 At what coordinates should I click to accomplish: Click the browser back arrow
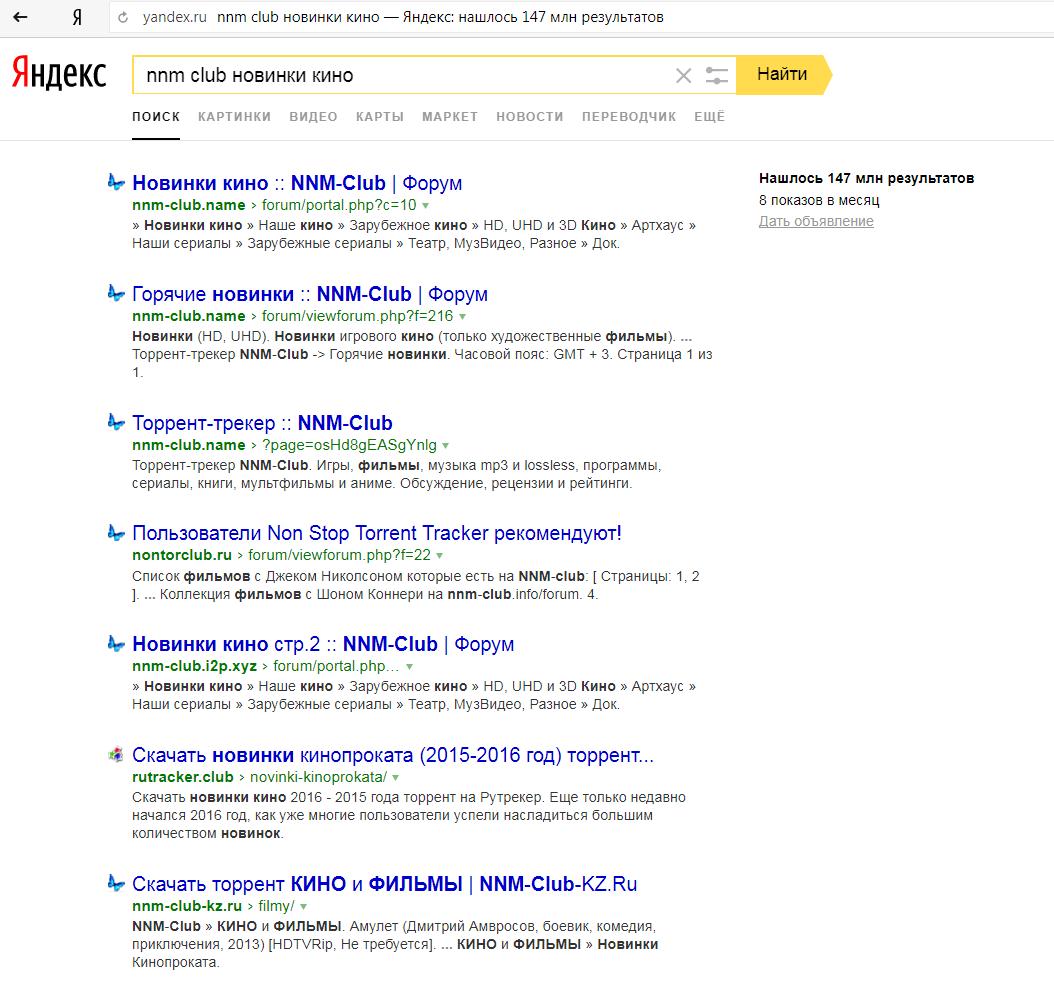pos(20,17)
